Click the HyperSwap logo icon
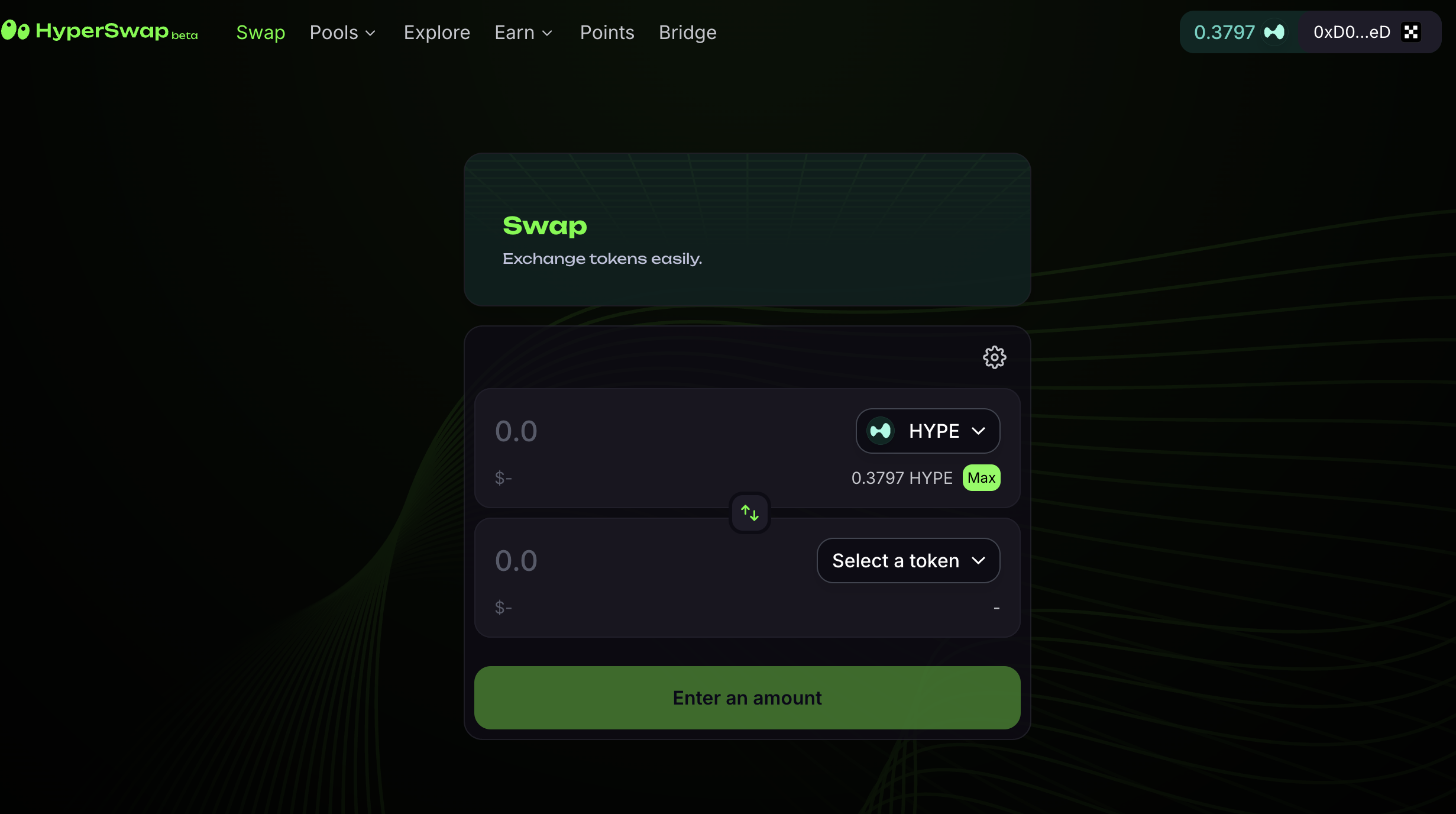The image size is (1456, 814). [15, 31]
